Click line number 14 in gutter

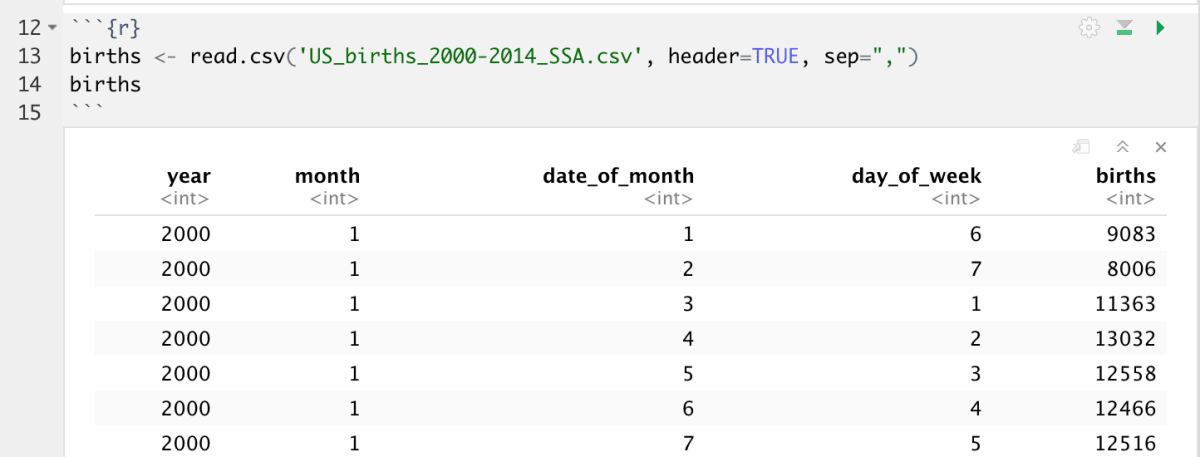[x=29, y=84]
